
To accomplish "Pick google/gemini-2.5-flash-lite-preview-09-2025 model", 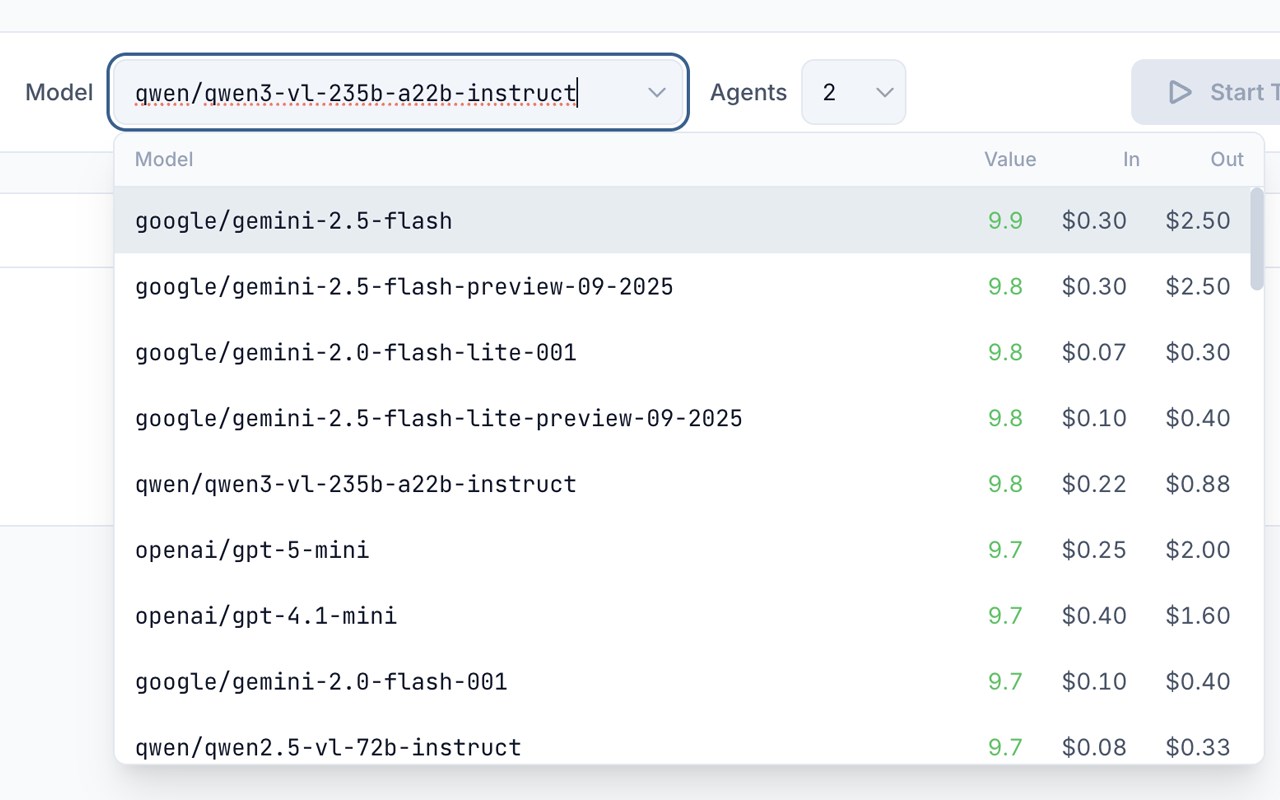I will (x=438, y=418).
